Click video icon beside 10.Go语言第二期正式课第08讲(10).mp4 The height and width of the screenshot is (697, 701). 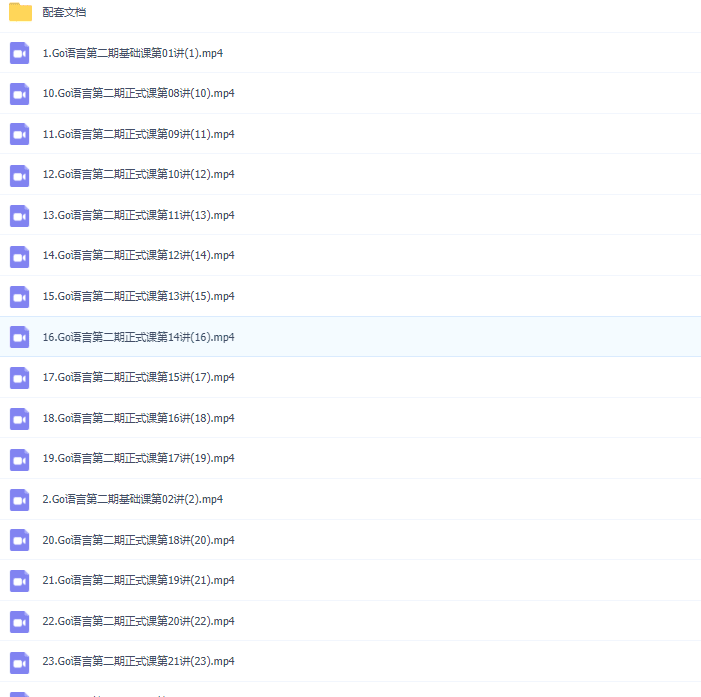point(20,94)
